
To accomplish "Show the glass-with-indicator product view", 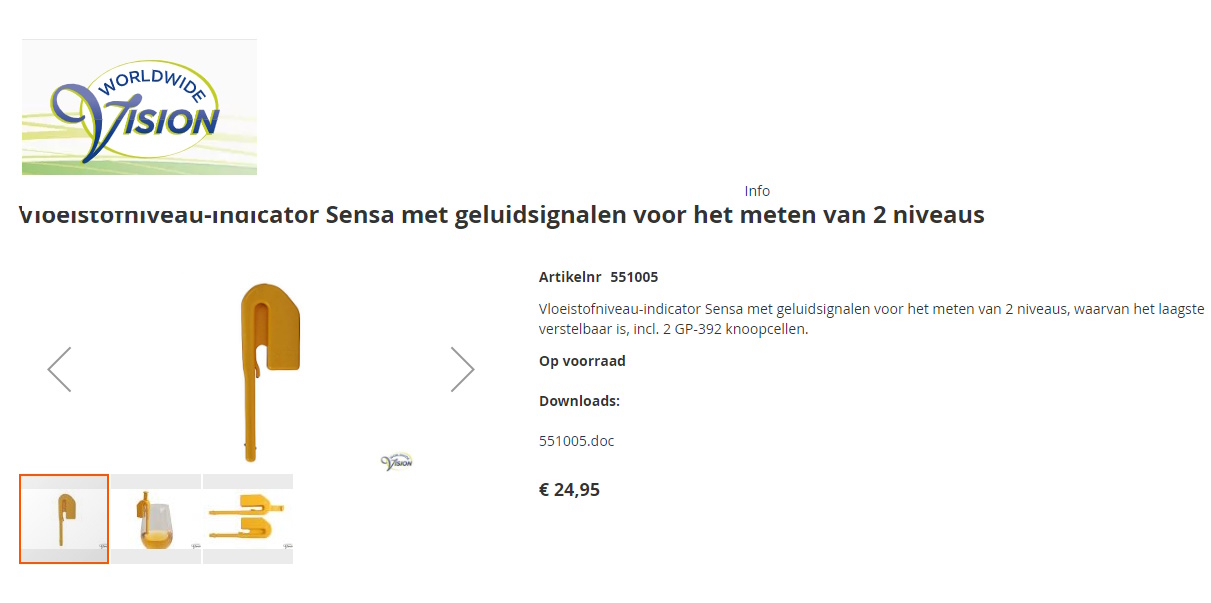I will pyautogui.click(x=156, y=518).
